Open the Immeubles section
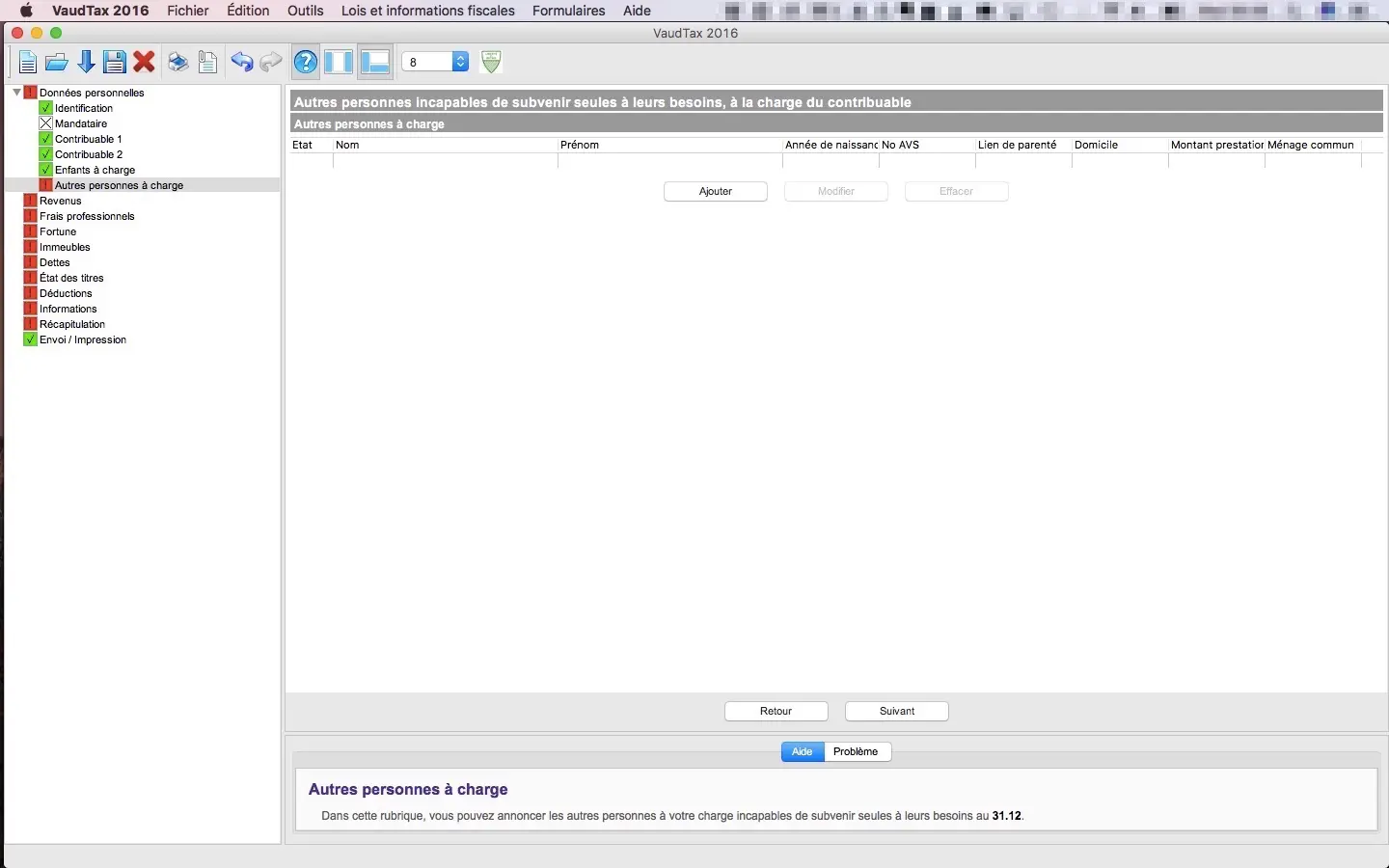The width and height of the screenshot is (1389, 868). [x=65, y=247]
